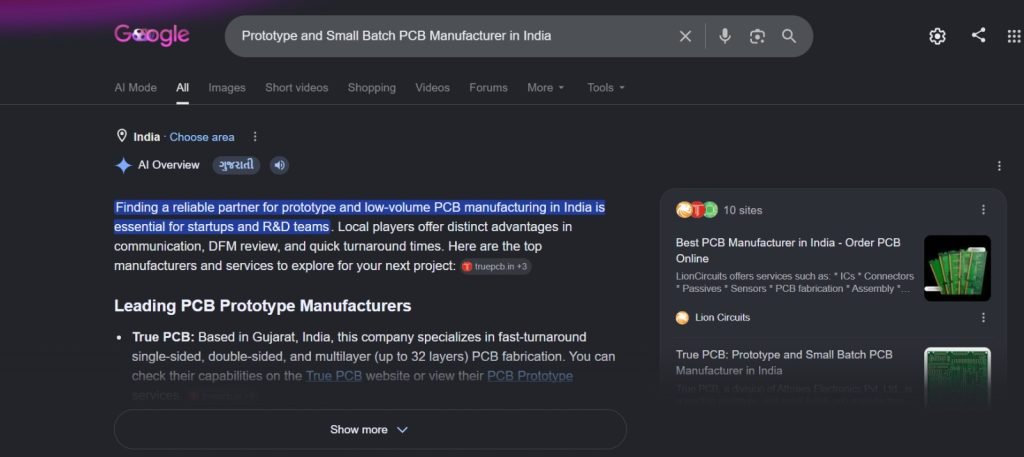1024x457 pixels.
Task: Open Google Lens image search icon
Action: tap(757, 37)
